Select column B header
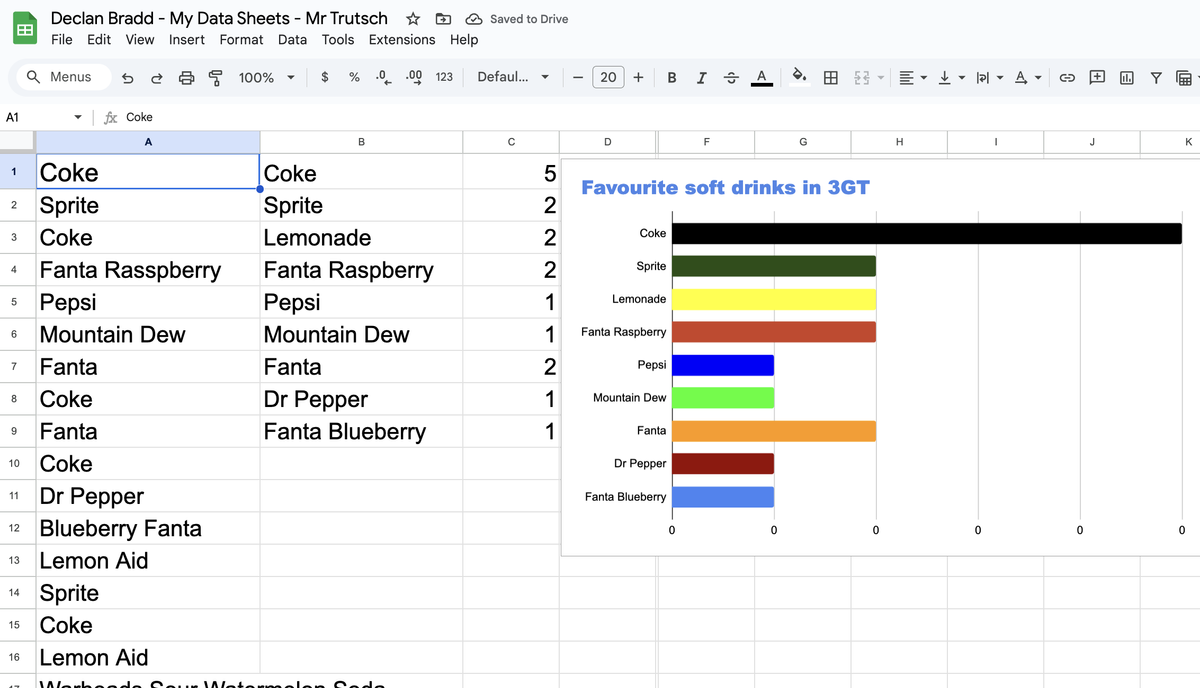This screenshot has width=1200, height=688. coord(361,142)
